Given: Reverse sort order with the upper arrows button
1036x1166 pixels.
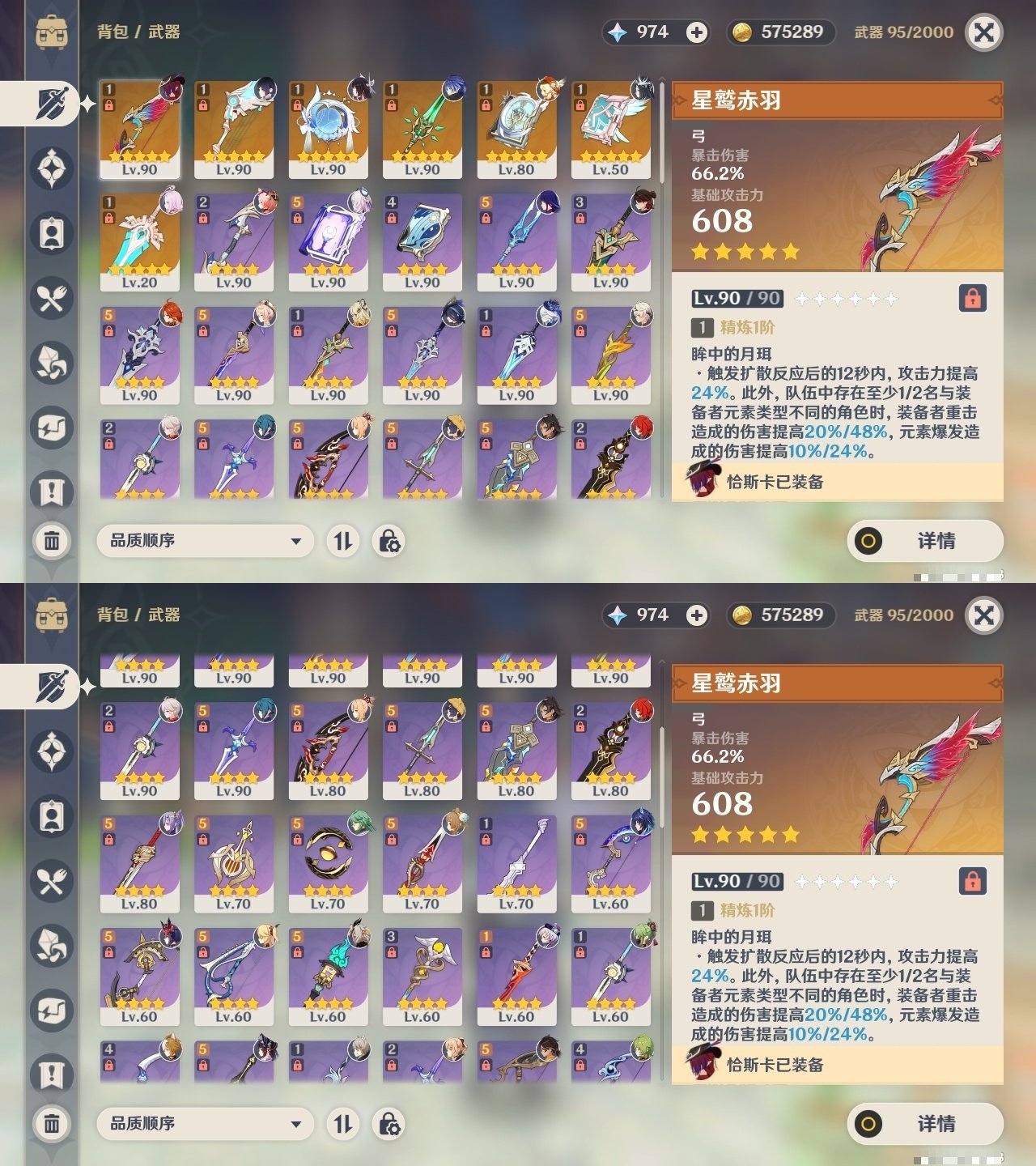Looking at the screenshot, I should pyautogui.click(x=343, y=541).
